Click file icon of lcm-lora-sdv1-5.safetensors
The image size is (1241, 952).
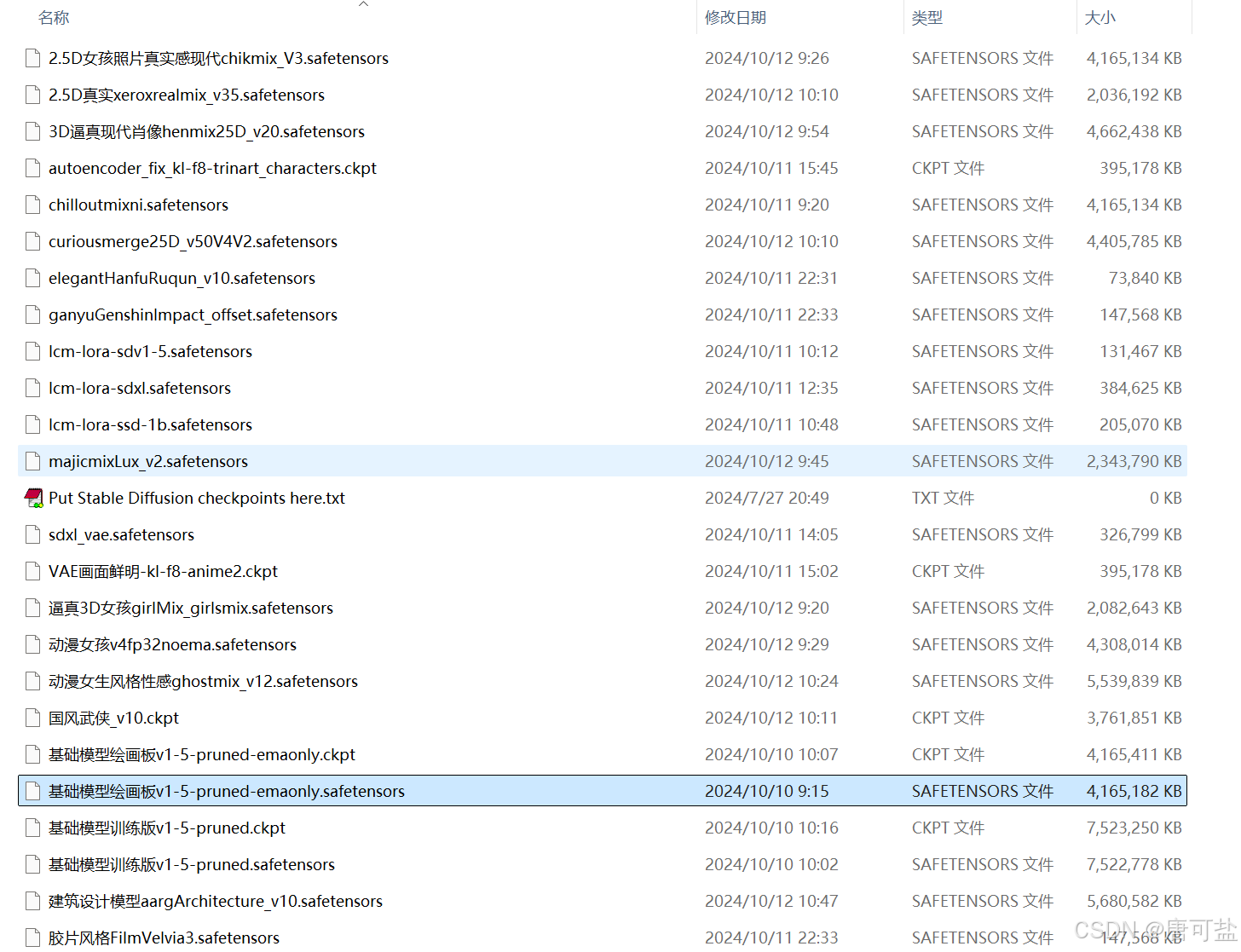33,351
